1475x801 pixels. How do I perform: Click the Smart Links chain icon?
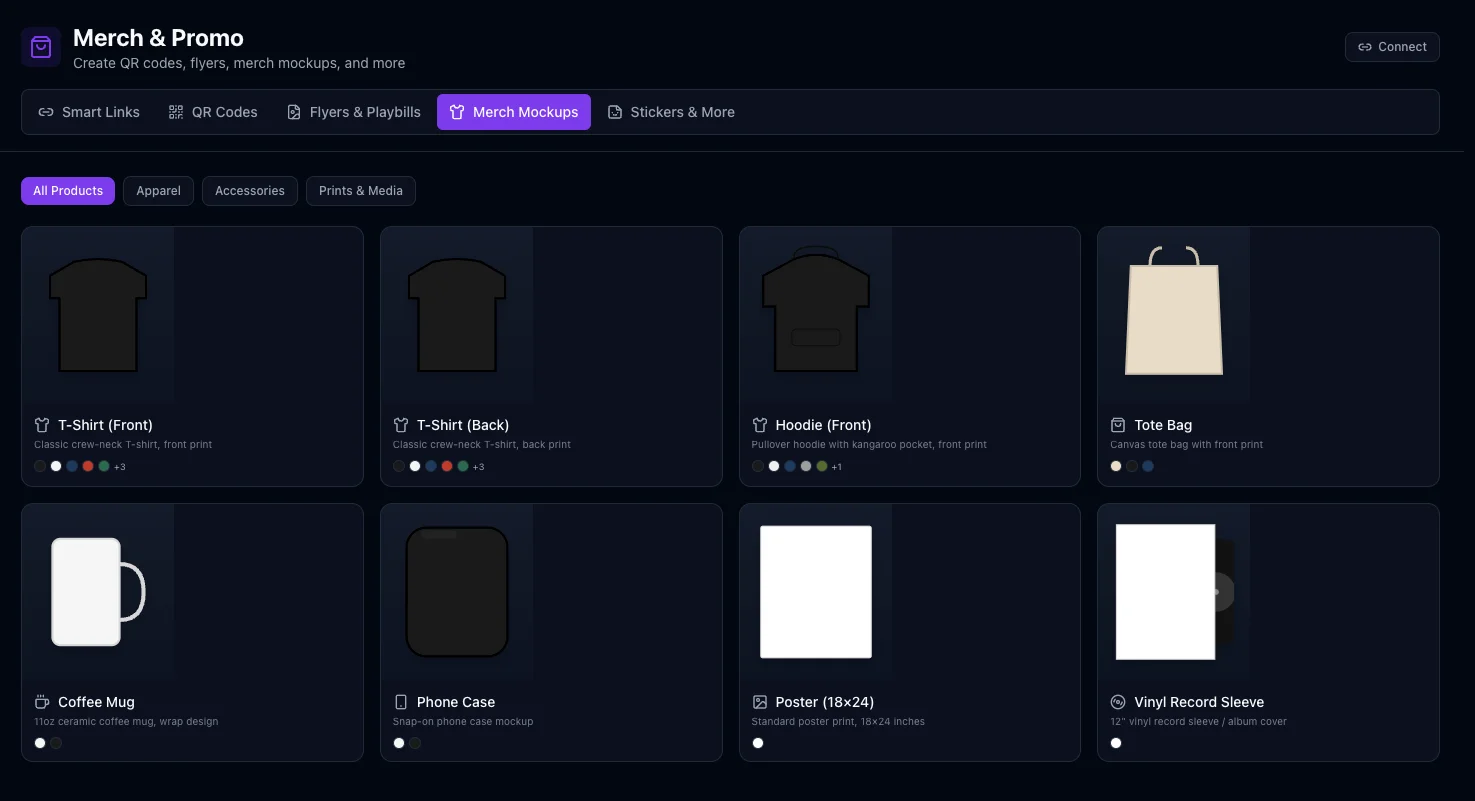pyautogui.click(x=46, y=112)
